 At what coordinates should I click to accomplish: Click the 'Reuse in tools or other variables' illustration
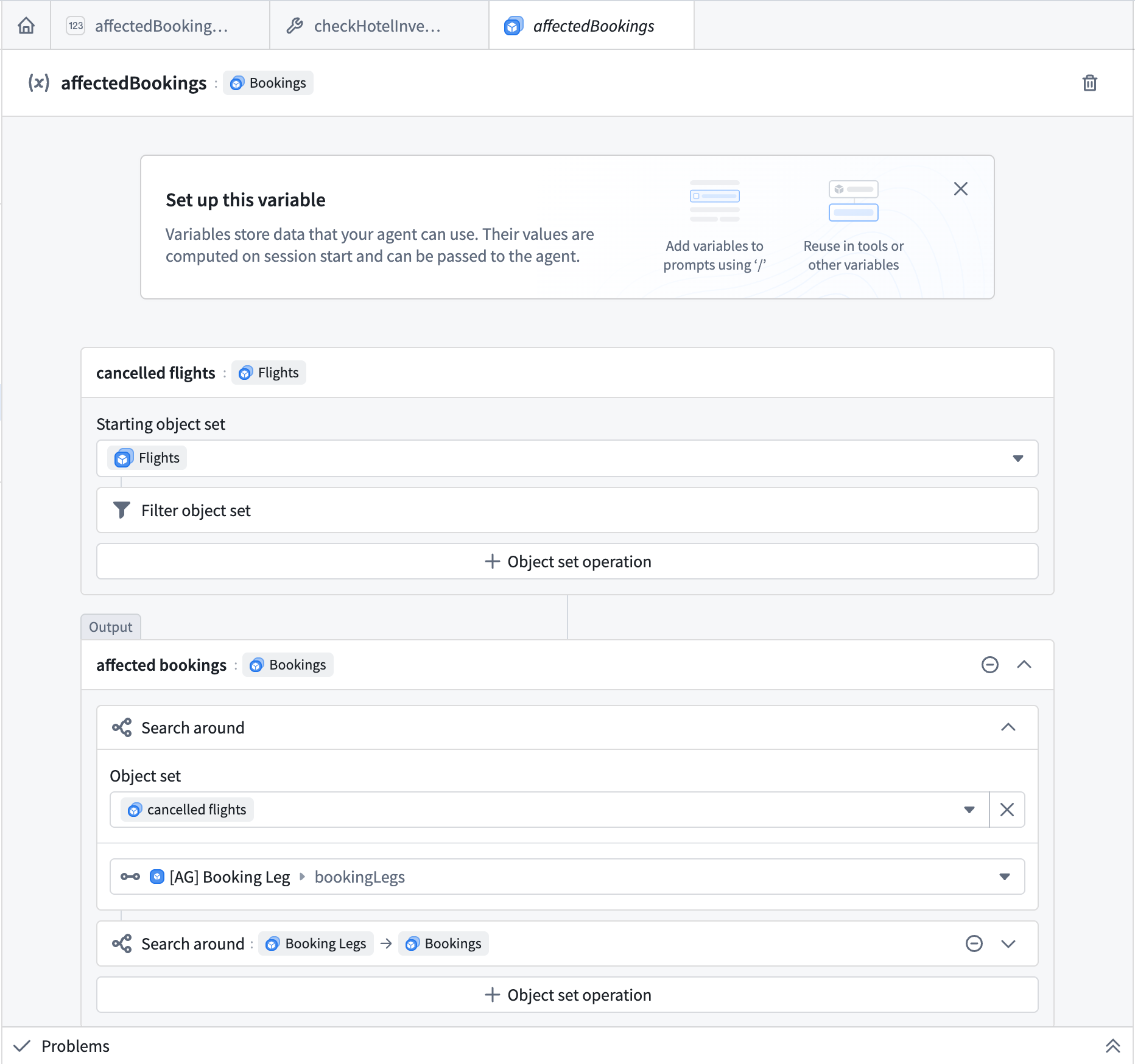tap(853, 201)
